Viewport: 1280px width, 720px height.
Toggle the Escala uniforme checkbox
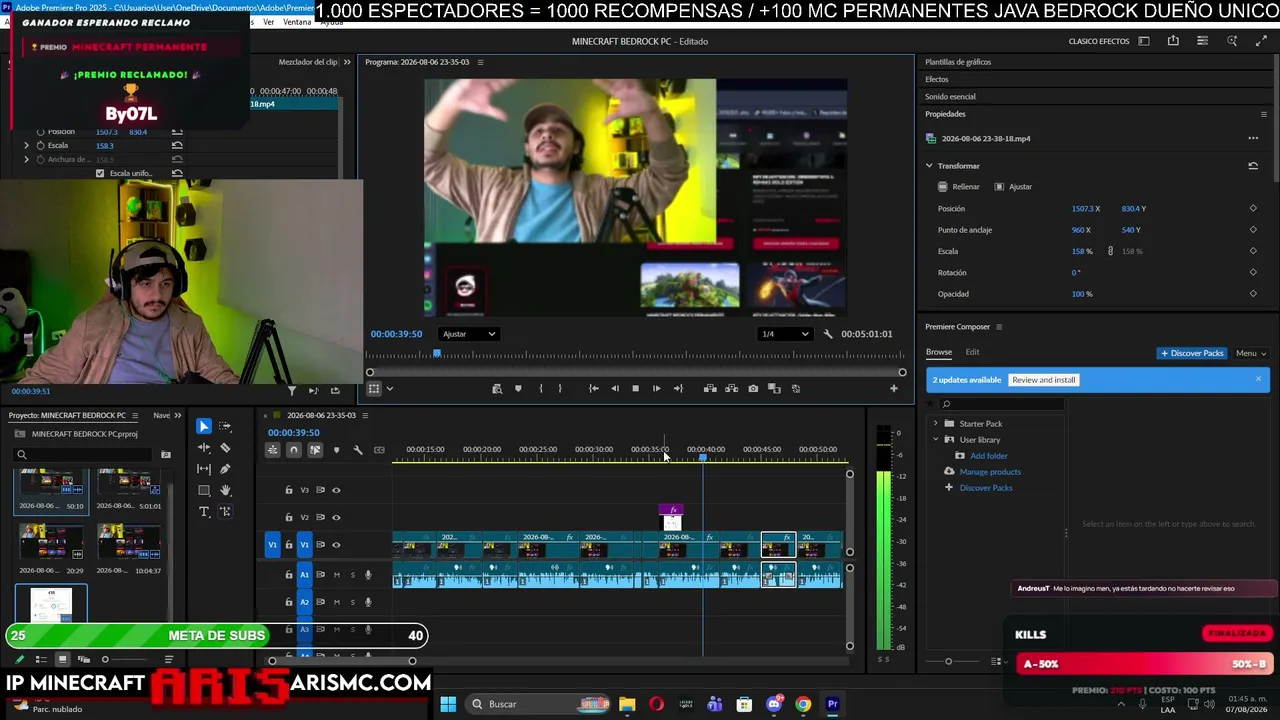[x=100, y=174]
